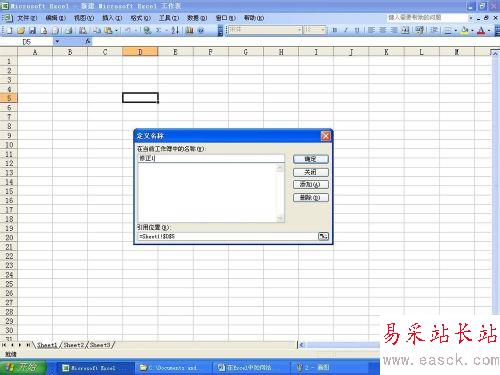Open the Borders dropdown arrow
The width and height of the screenshot is (500, 375).
(x=456, y=31)
